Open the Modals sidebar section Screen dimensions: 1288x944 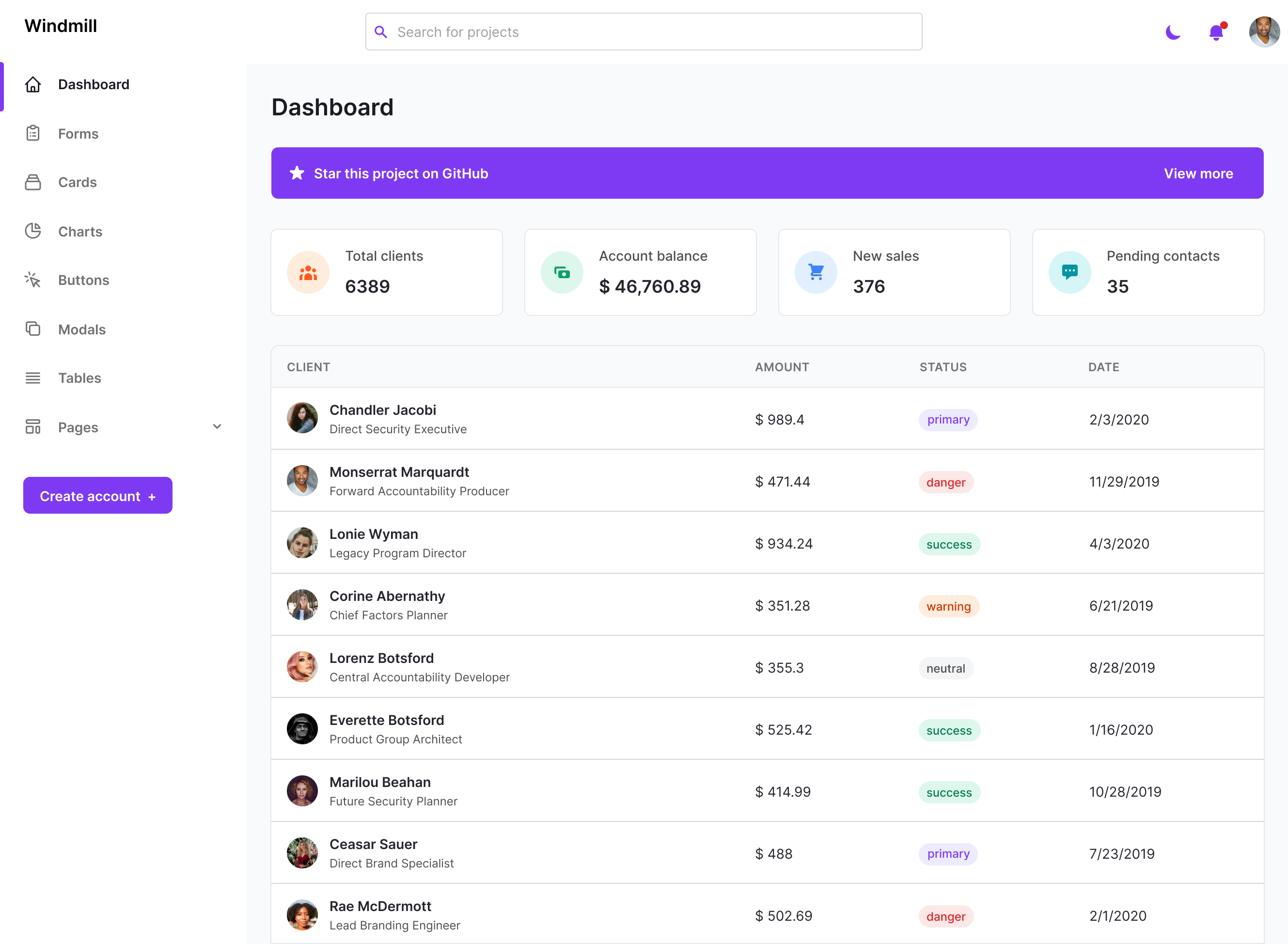pyautogui.click(x=80, y=328)
